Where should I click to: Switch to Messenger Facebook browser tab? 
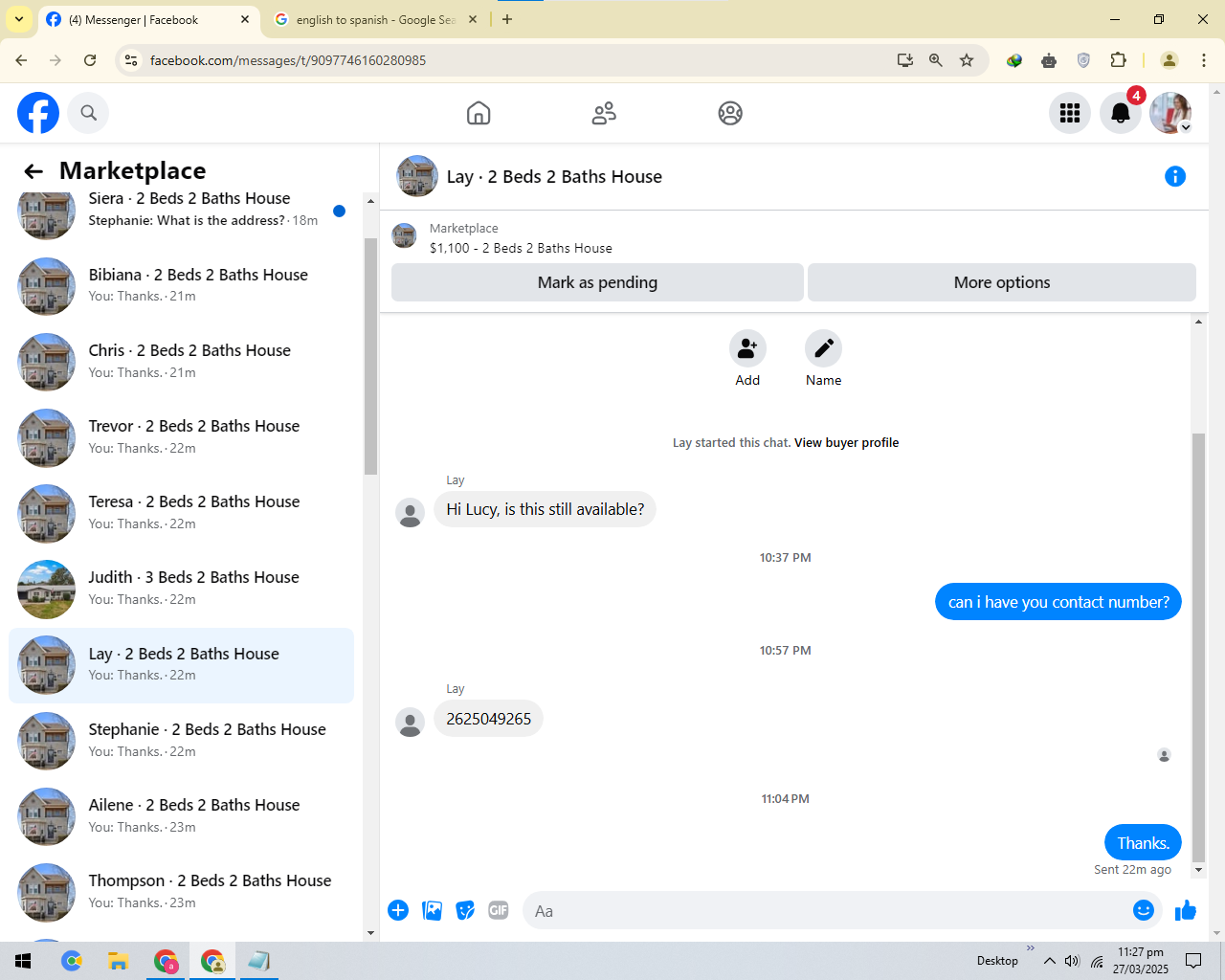[x=148, y=19]
